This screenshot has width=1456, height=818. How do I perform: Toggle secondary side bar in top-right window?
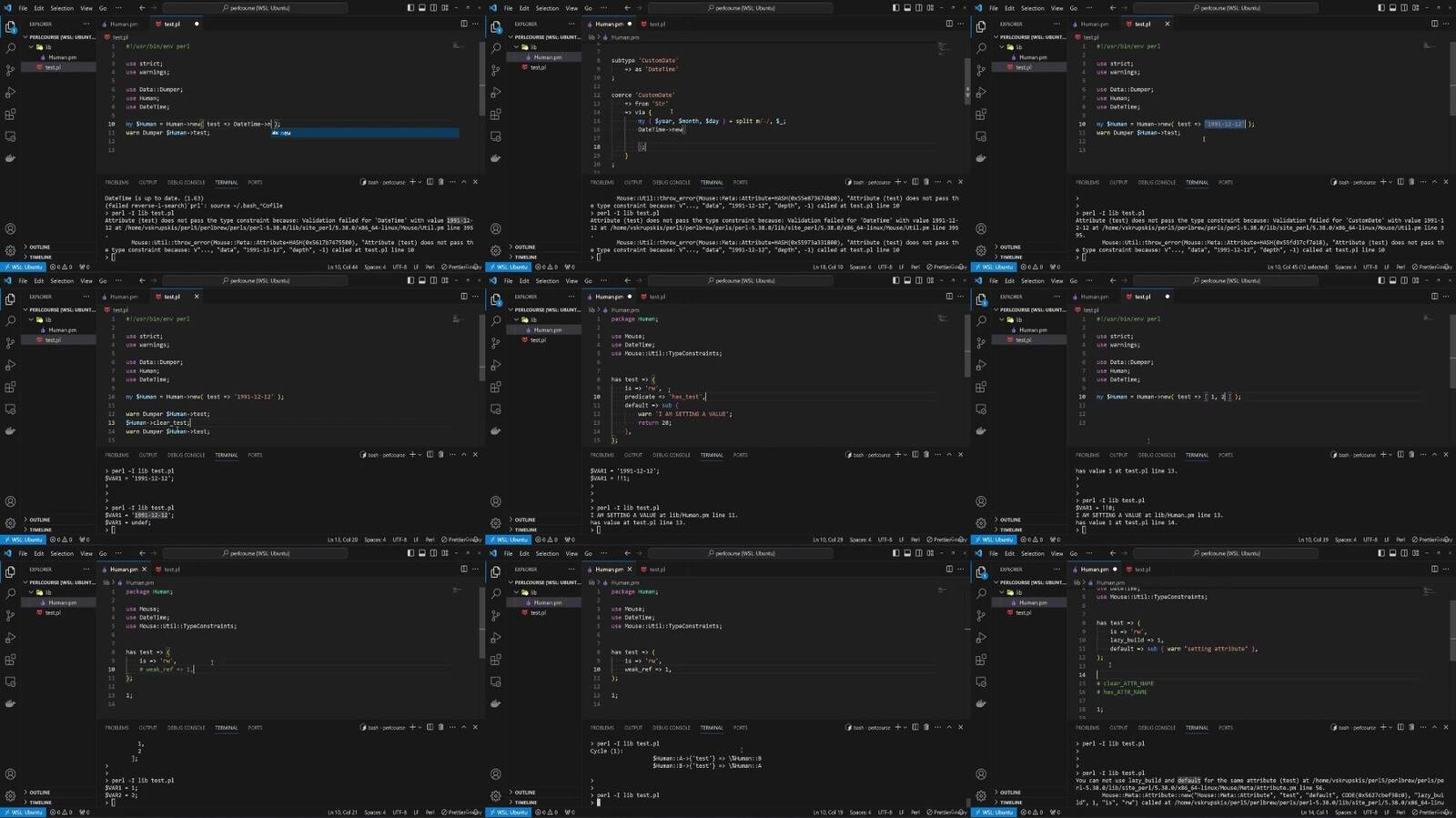[1403, 8]
